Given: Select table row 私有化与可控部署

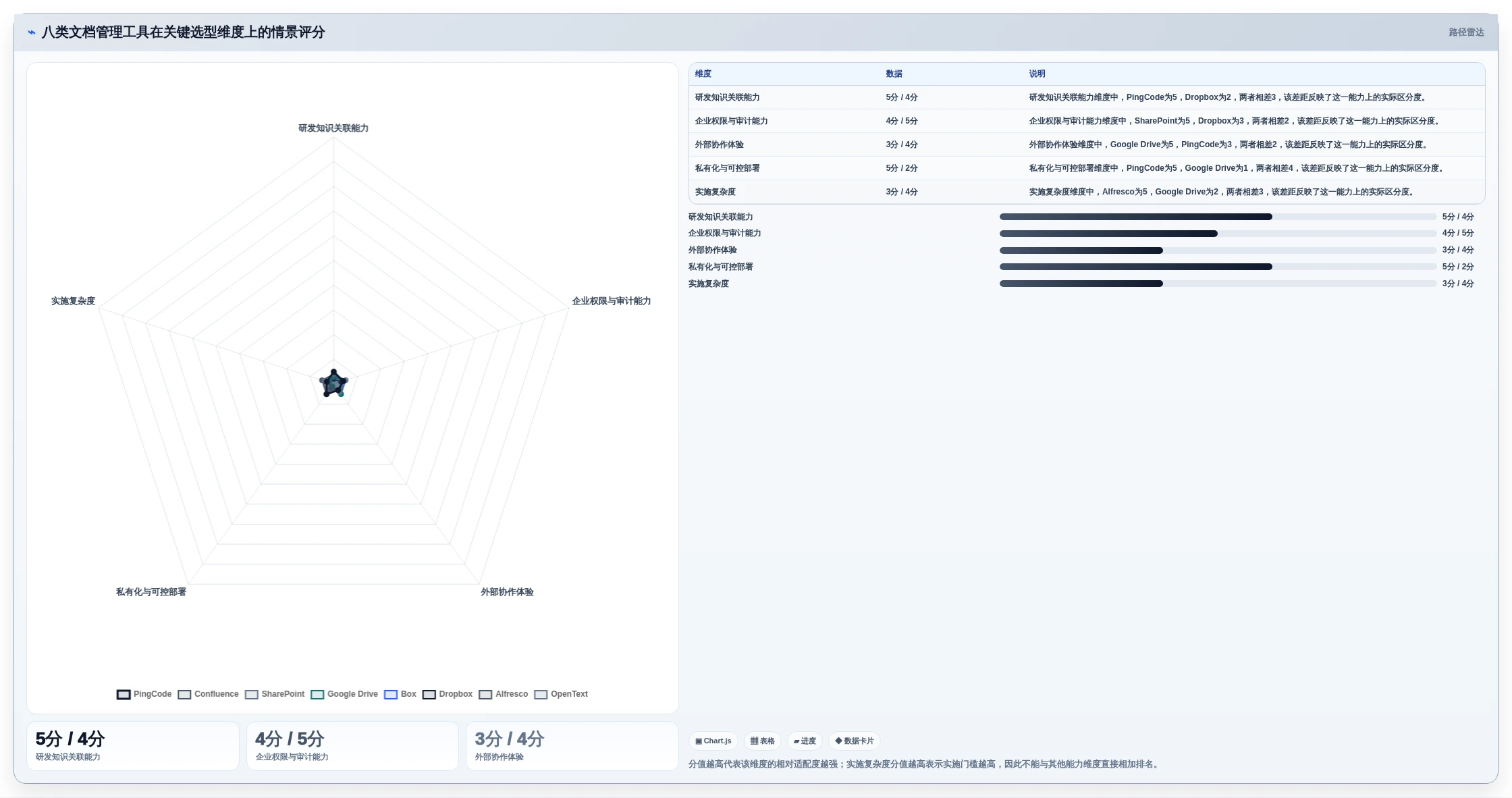Looking at the screenshot, I should coord(1087,168).
